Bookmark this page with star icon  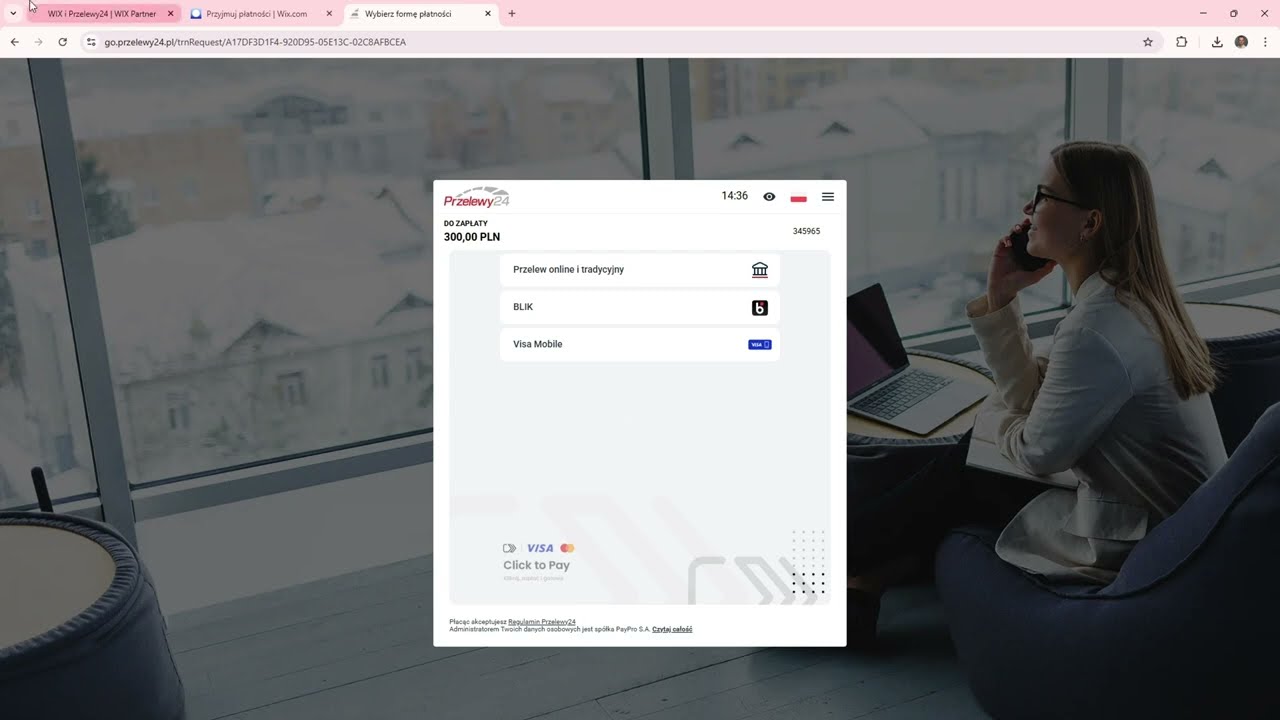tap(1148, 42)
